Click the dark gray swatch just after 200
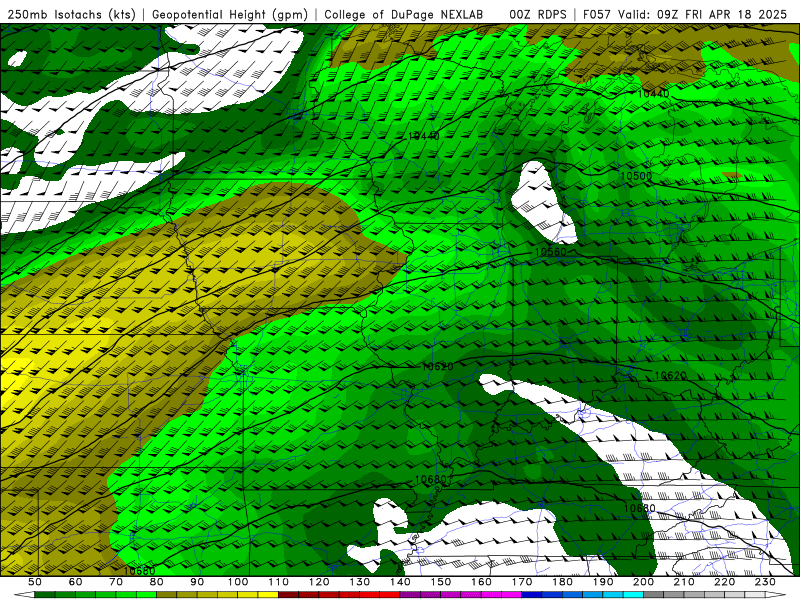800x600 pixels. (x=653, y=595)
